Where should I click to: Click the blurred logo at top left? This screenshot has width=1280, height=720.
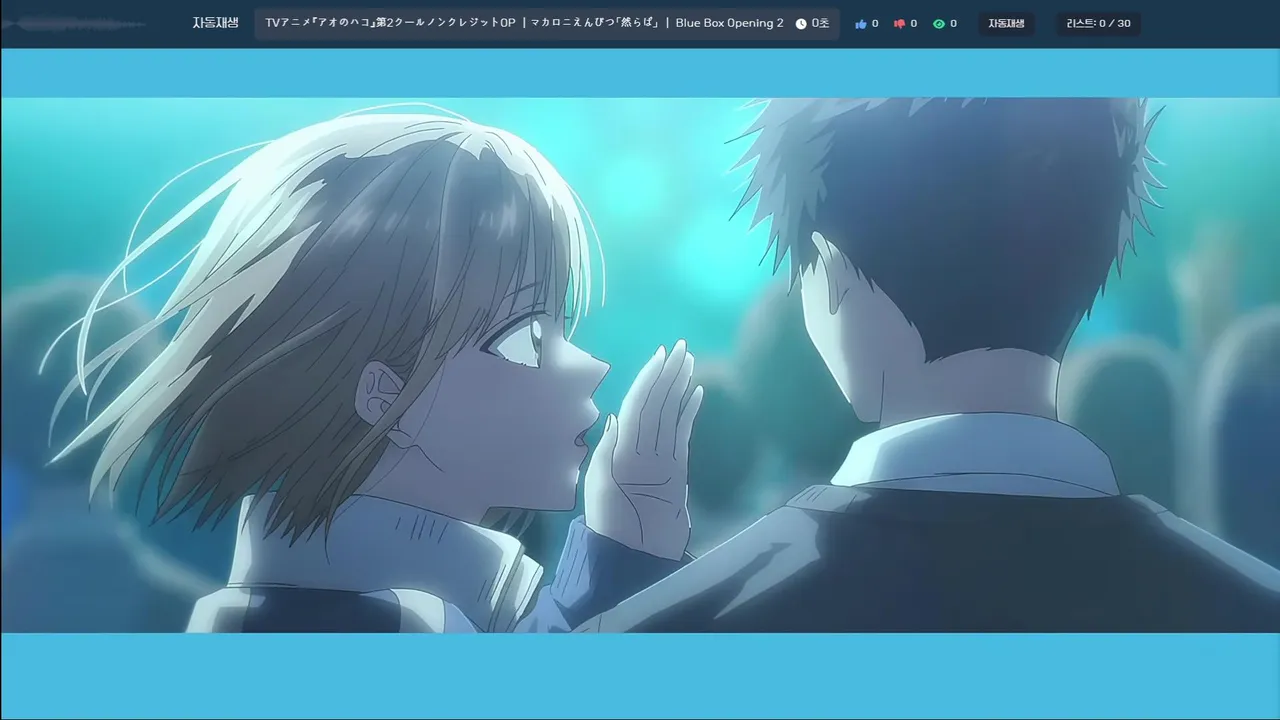(x=75, y=23)
